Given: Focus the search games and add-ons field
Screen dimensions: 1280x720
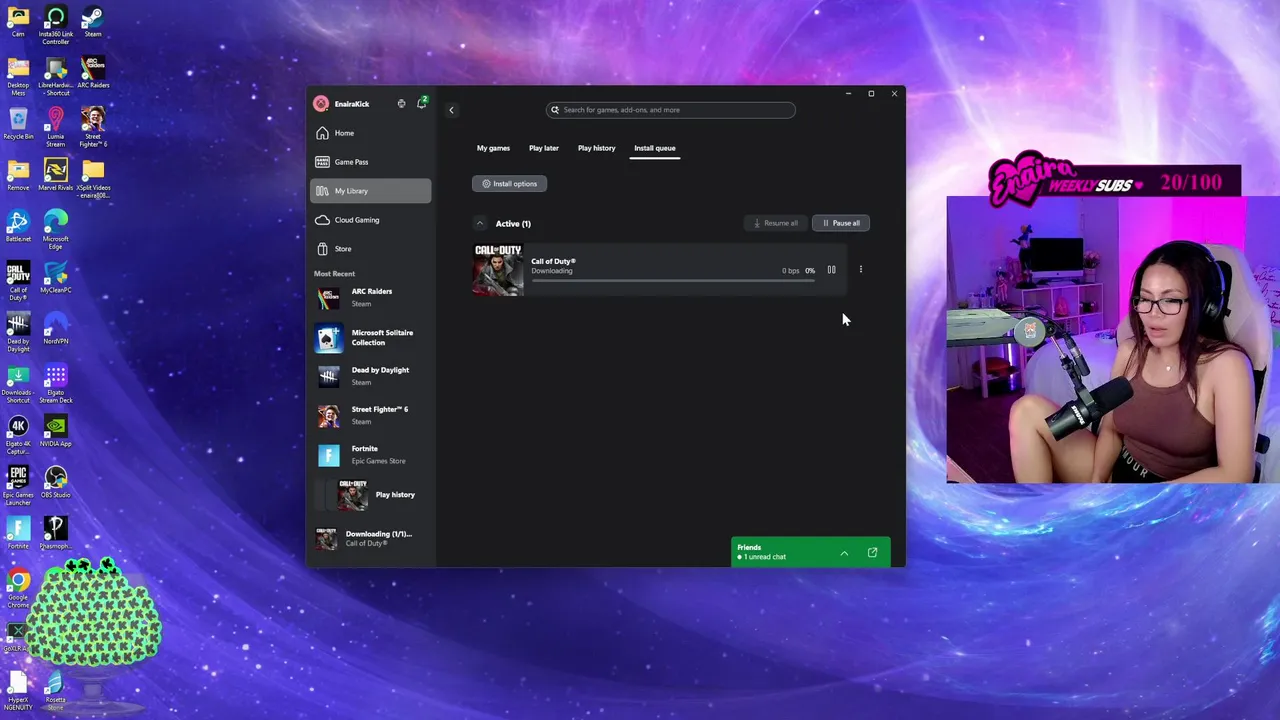Looking at the screenshot, I should (671, 110).
